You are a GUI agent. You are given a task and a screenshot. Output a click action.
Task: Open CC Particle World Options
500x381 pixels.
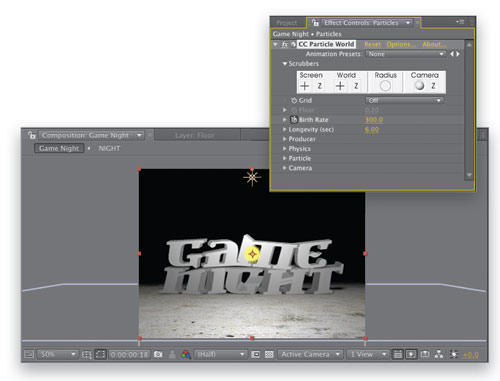401,44
